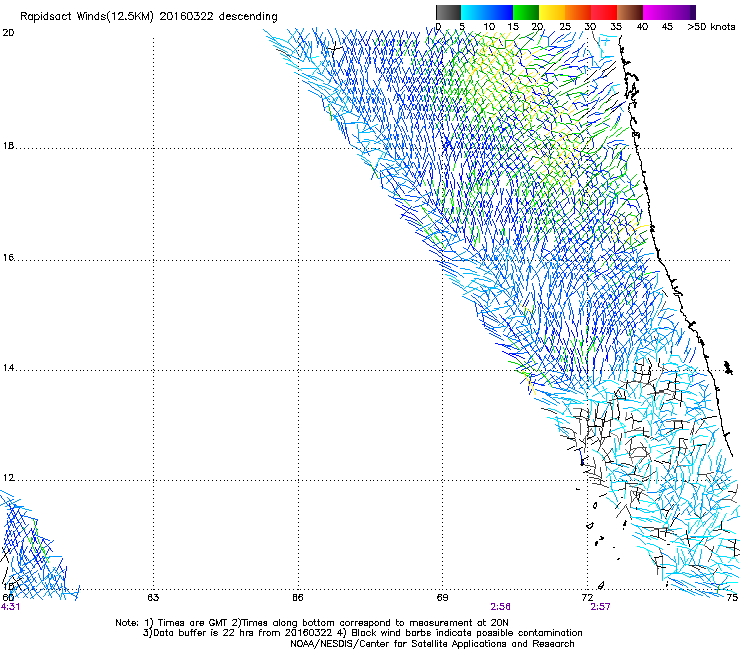Click the longitude axis label '63'

[x=153, y=598]
